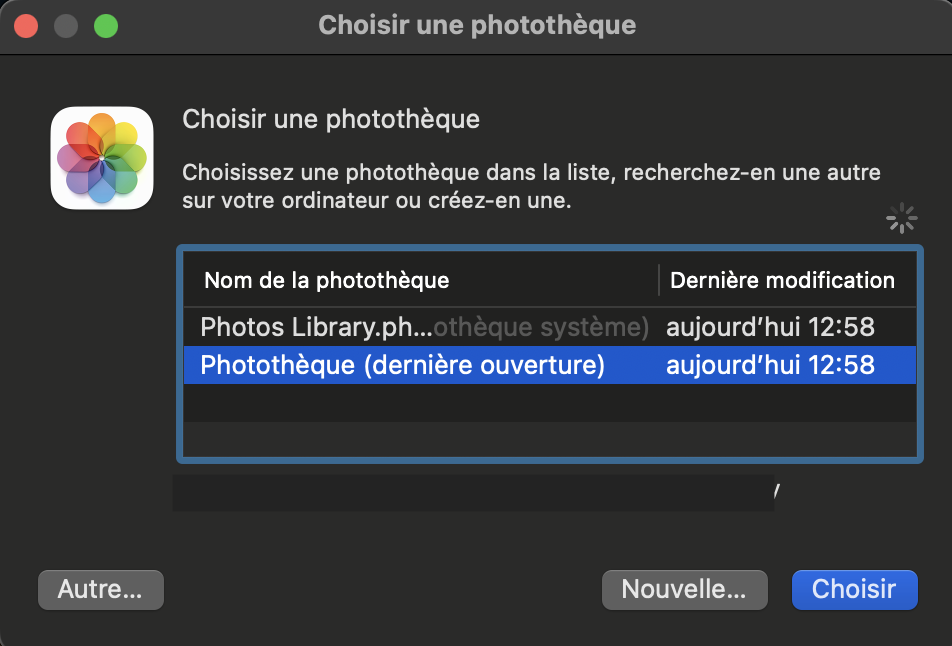Close the Choisir une photothèque window
This screenshot has height=646, width=952.
pos(26,25)
